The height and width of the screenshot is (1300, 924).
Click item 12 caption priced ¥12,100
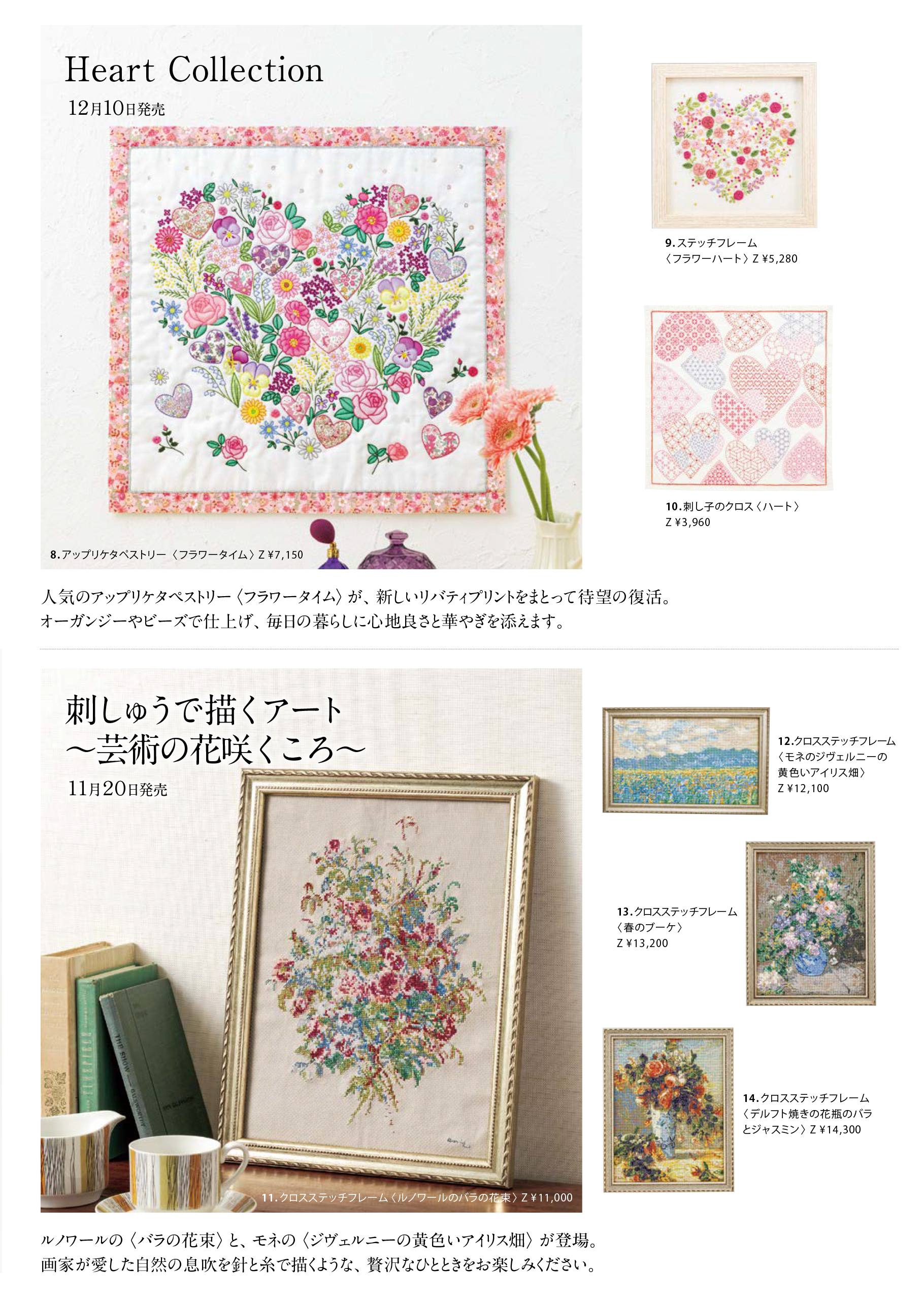point(836,765)
